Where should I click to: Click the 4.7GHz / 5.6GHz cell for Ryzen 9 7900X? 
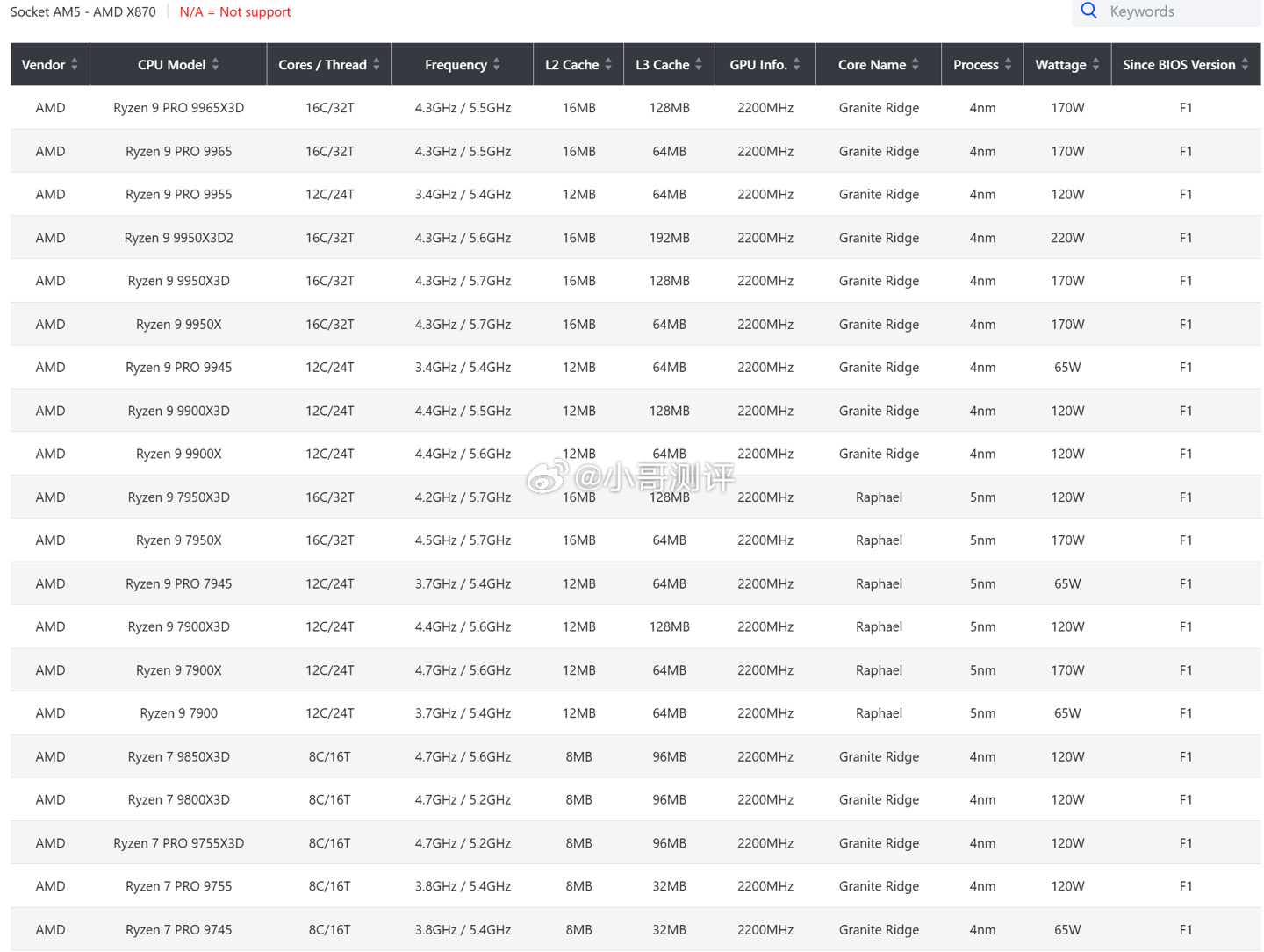[x=463, y=670]
